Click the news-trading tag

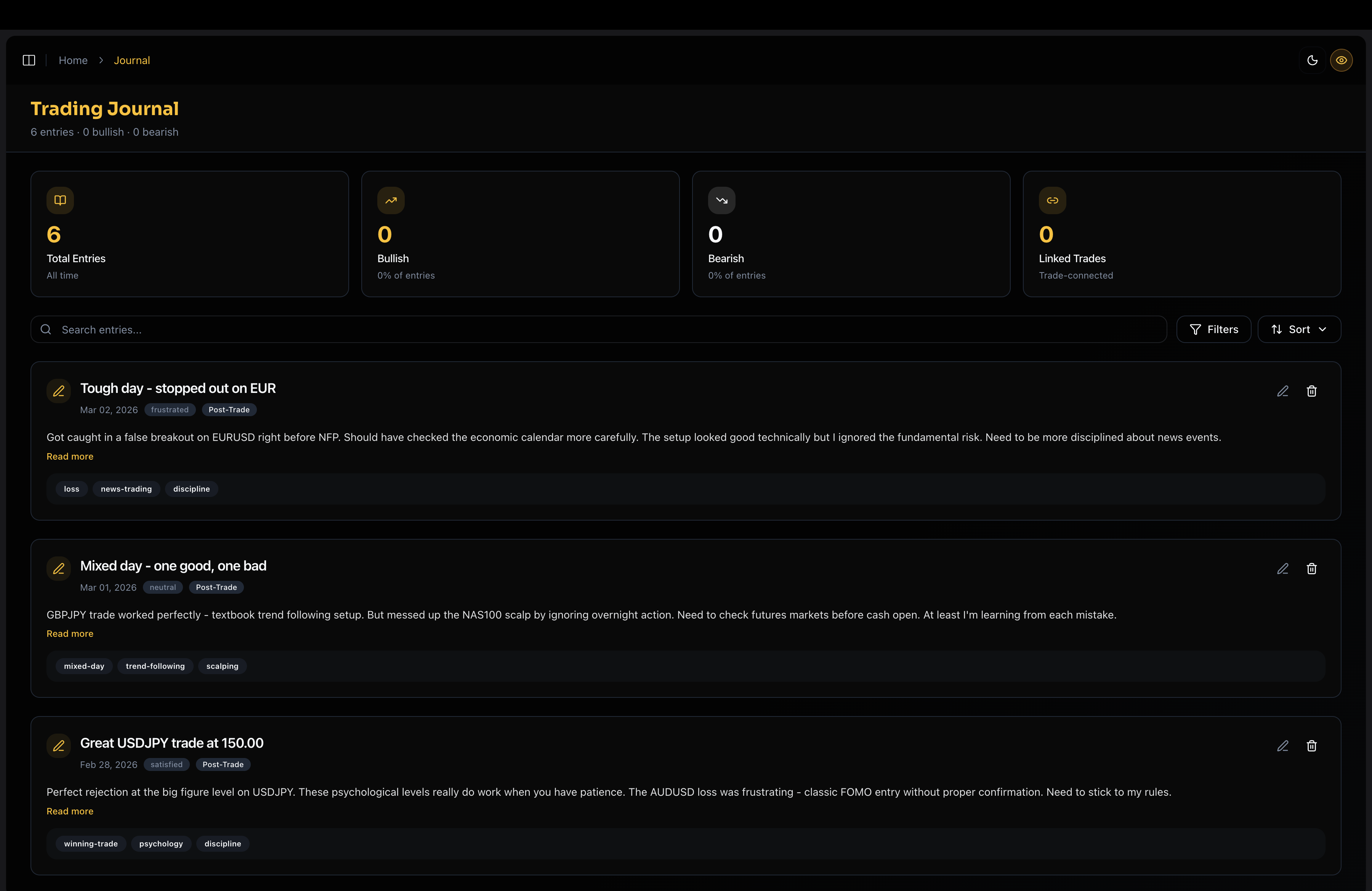(x=126, y=489)
